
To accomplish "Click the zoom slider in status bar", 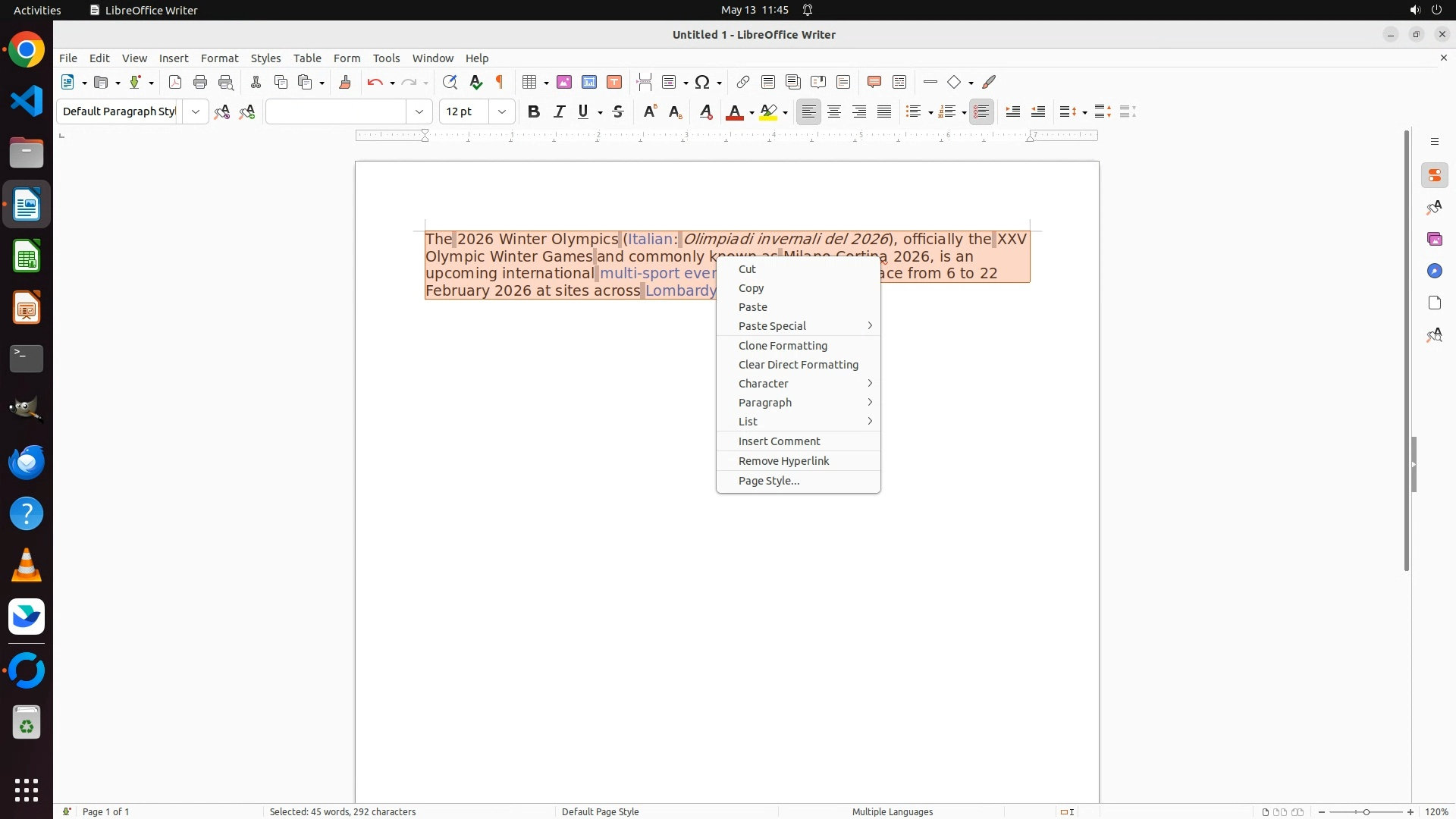I will pyautogui.click(x=1366, y=812).
